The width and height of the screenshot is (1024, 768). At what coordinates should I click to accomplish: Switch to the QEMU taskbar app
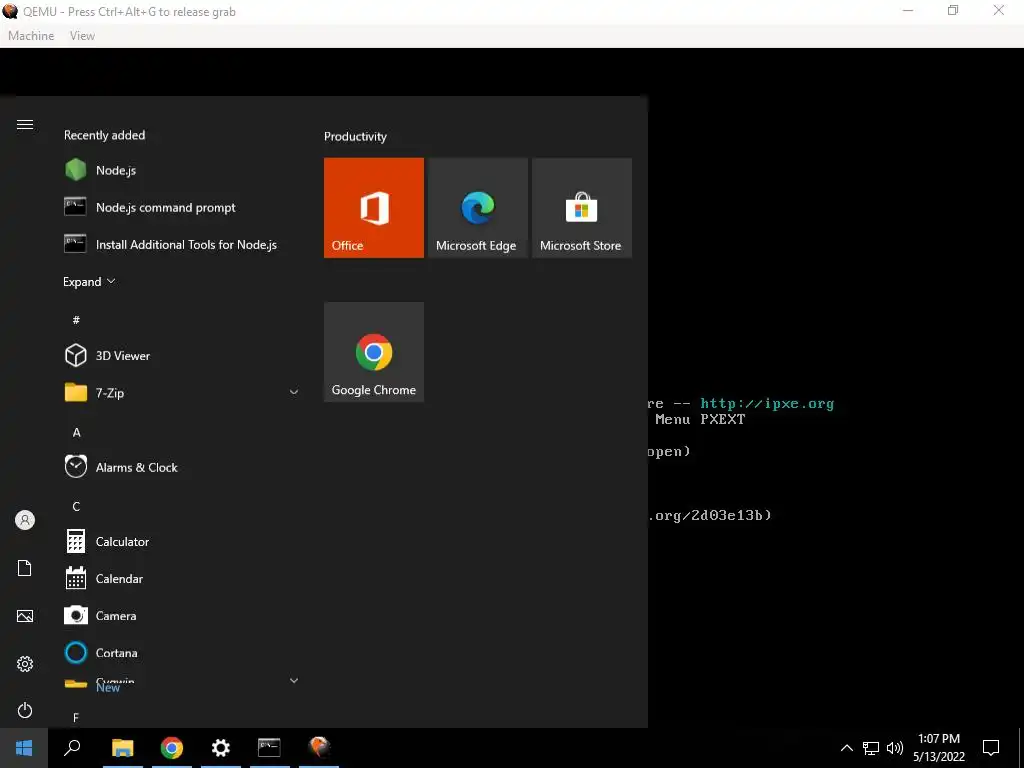click(x=319, y=748)
